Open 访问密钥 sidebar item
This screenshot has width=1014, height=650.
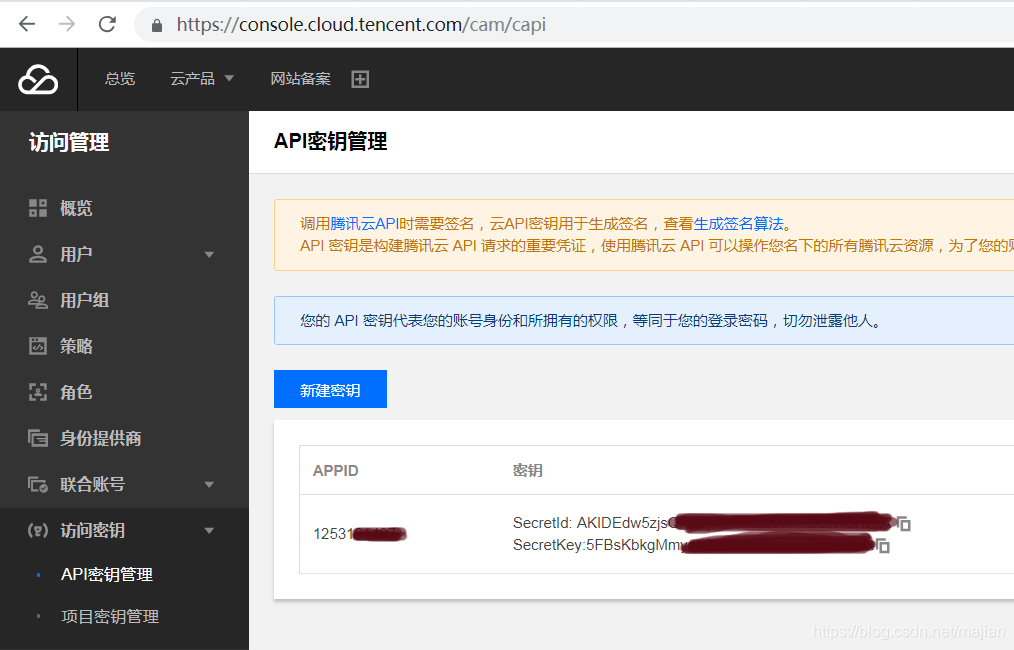(x=92, y=530)
